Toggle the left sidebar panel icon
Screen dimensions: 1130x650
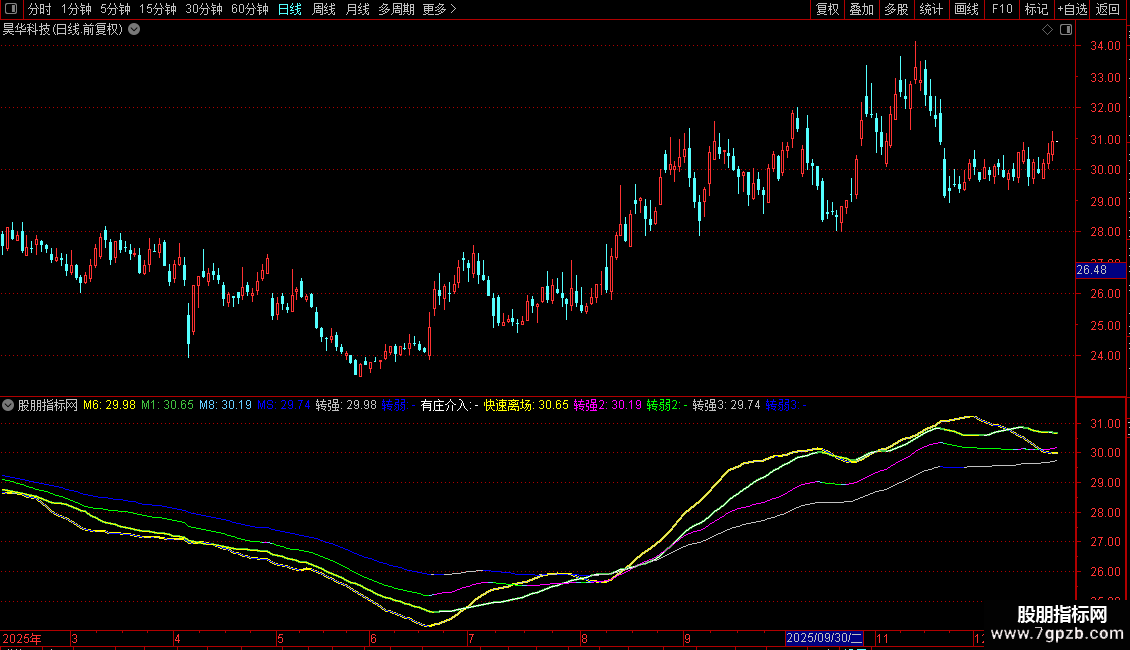[x=10, y=10]
